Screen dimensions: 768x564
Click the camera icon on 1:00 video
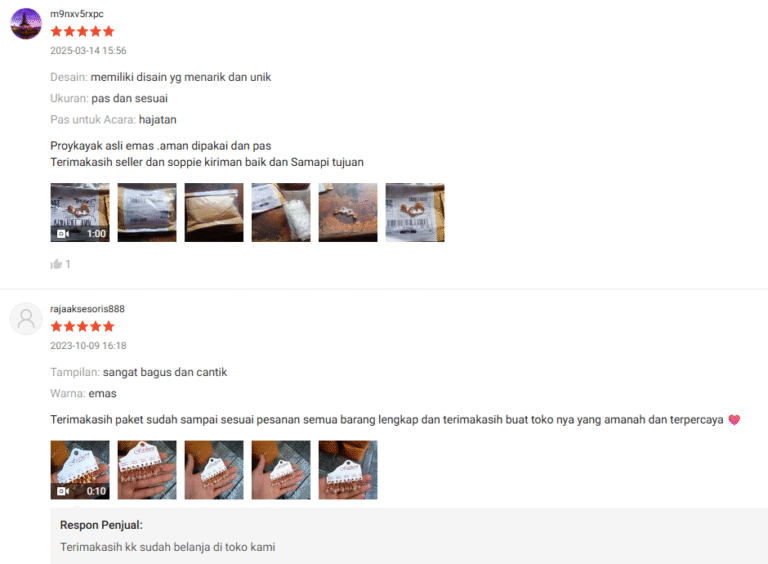point(63,234)
